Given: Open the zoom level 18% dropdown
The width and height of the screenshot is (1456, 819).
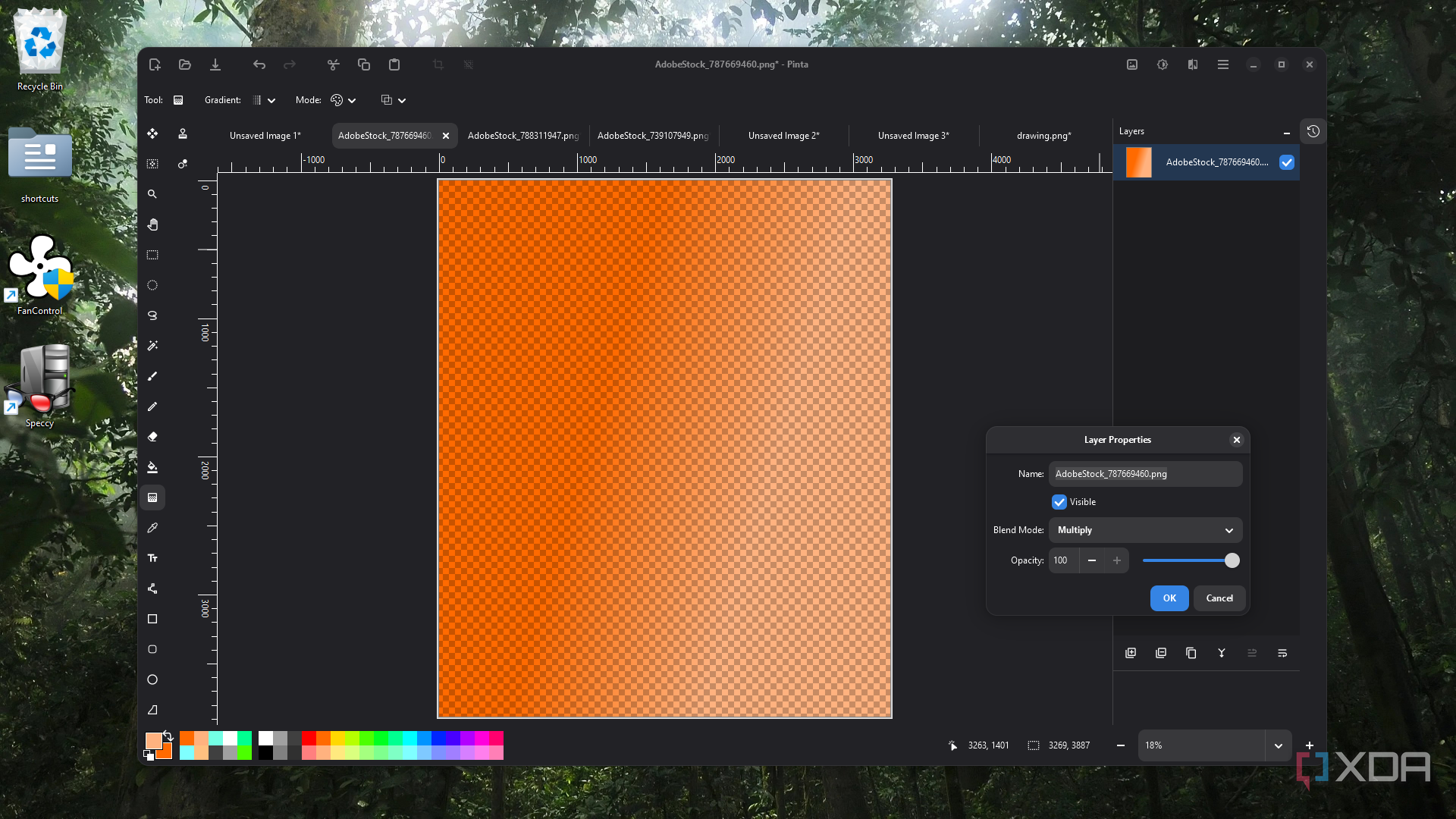Looking at the screenshot, I should coord(1279,745).
